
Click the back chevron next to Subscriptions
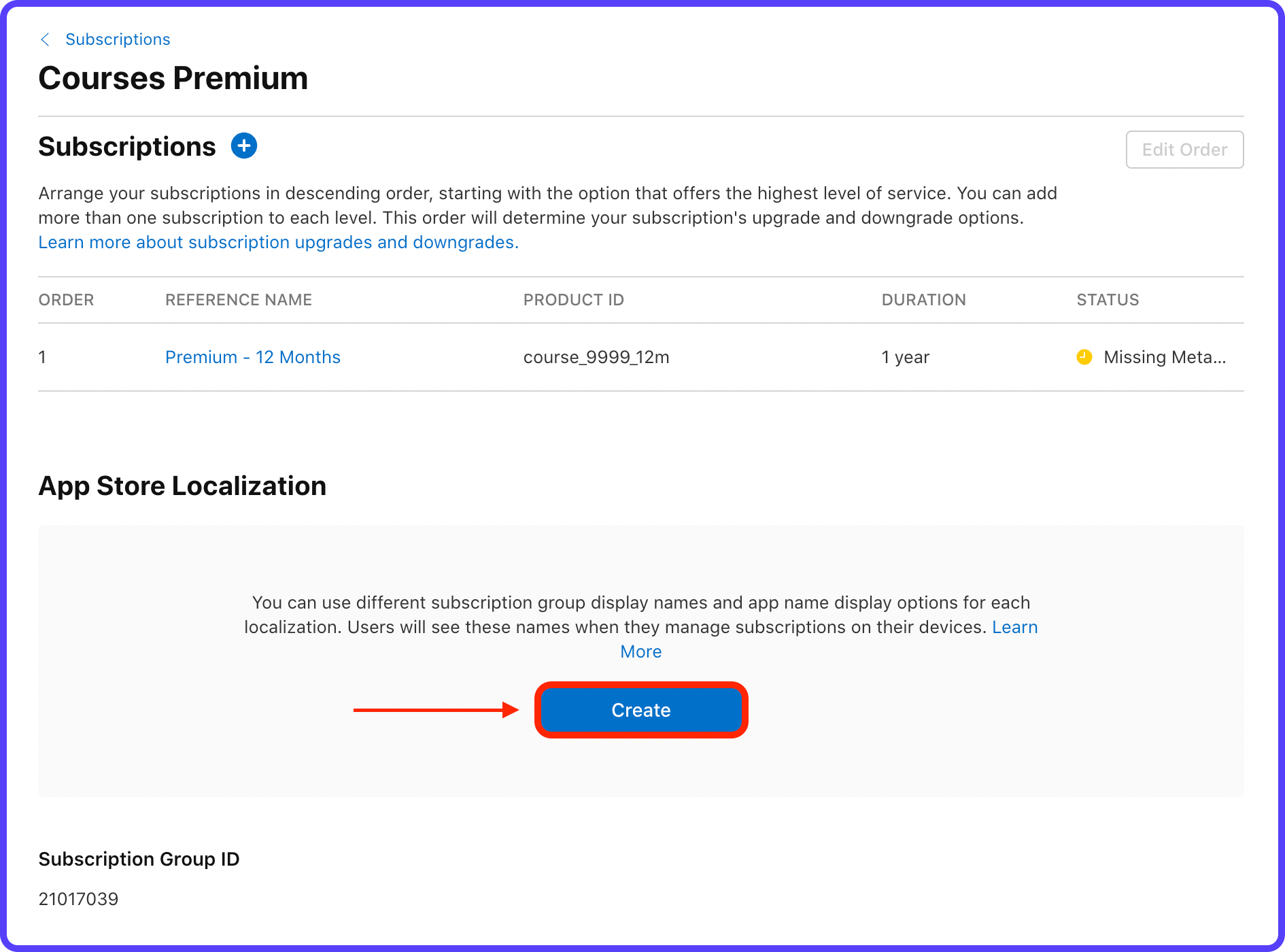44,39
